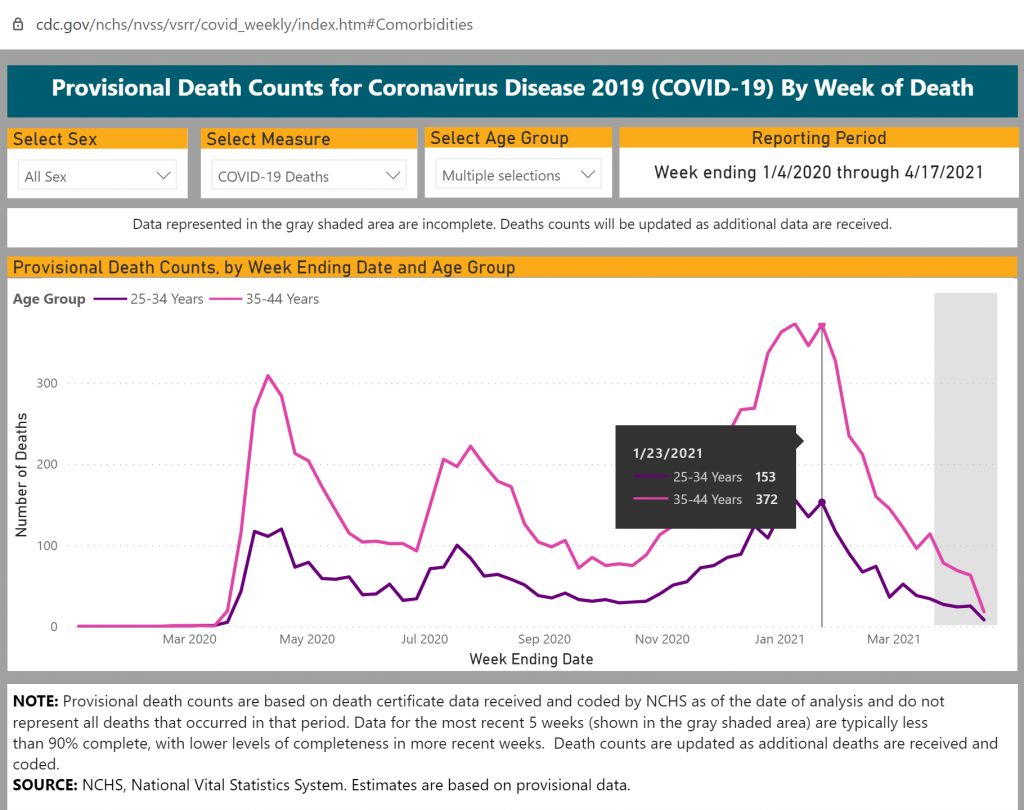Image resolution: width=1024 pixels, height=810 pixels.
Task: Click the May 2020 x-axis label
Action: click(x=307, y=639)
